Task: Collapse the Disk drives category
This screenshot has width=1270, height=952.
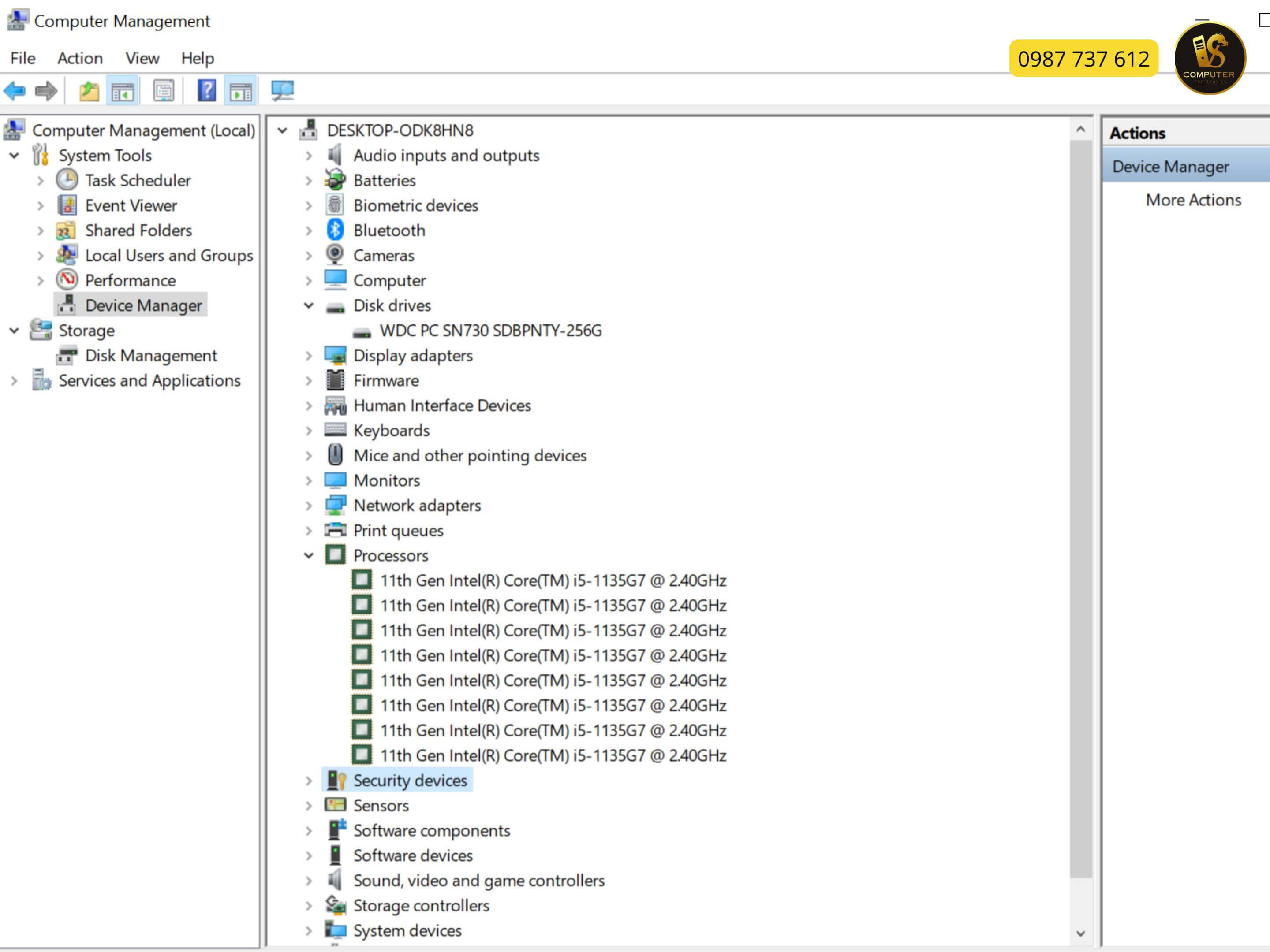Action: point(309,305)
